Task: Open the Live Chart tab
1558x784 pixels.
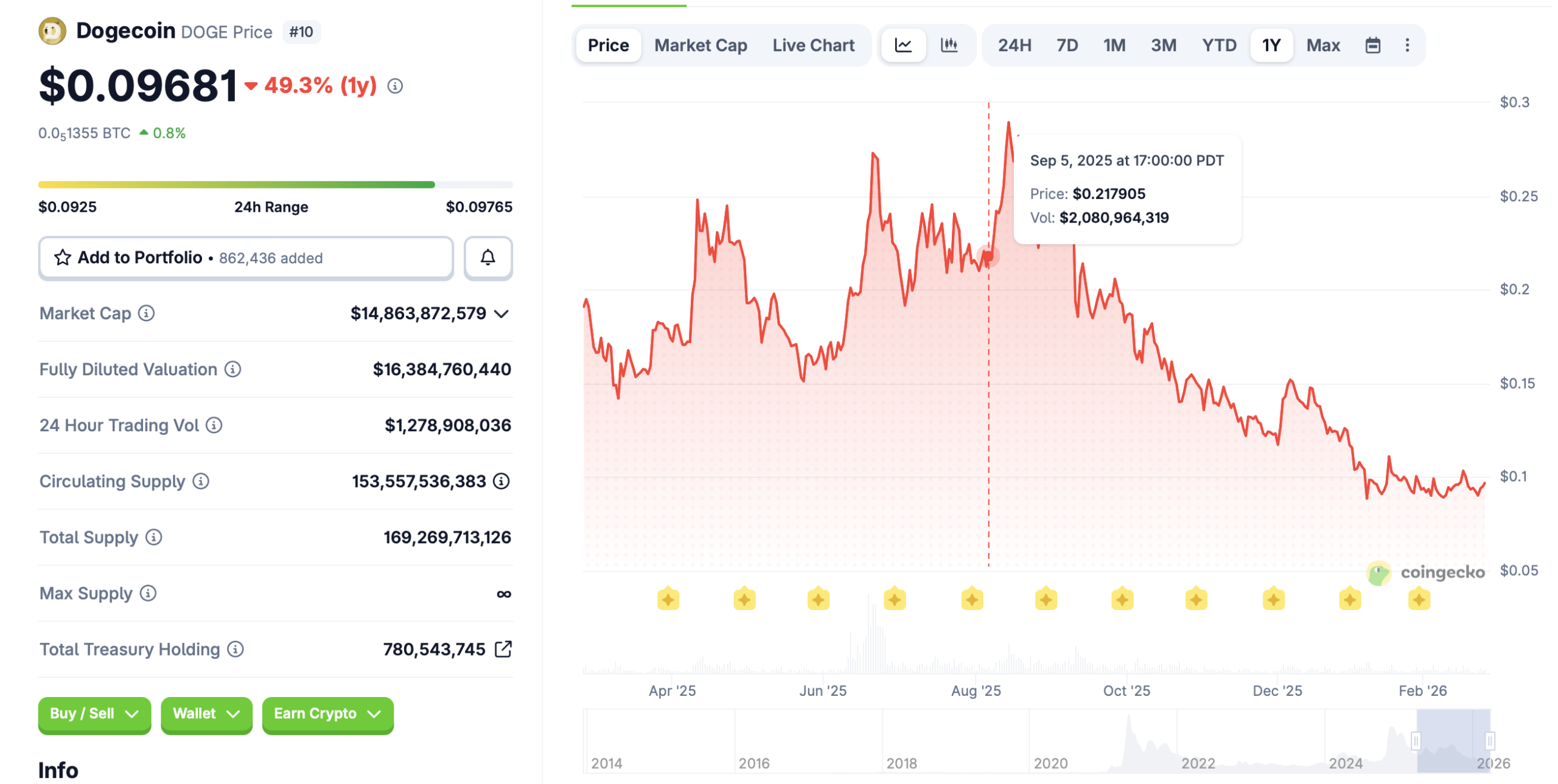Action: (813, 44)
